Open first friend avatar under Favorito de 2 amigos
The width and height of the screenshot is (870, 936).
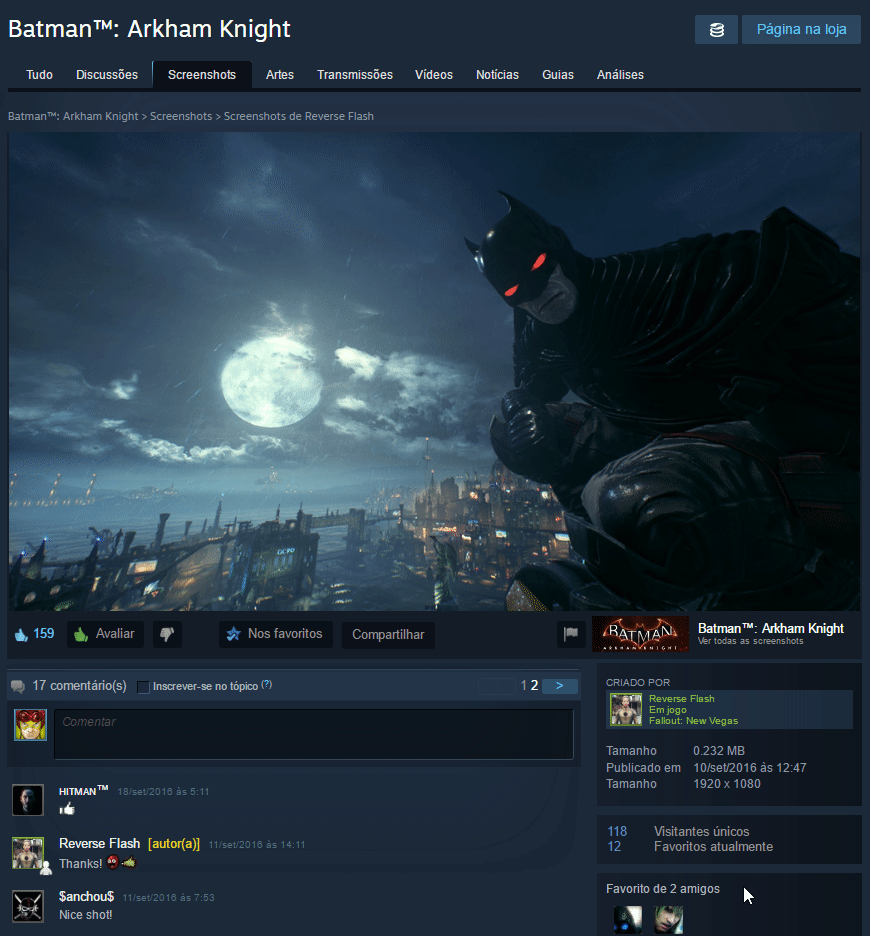[628, 920]
